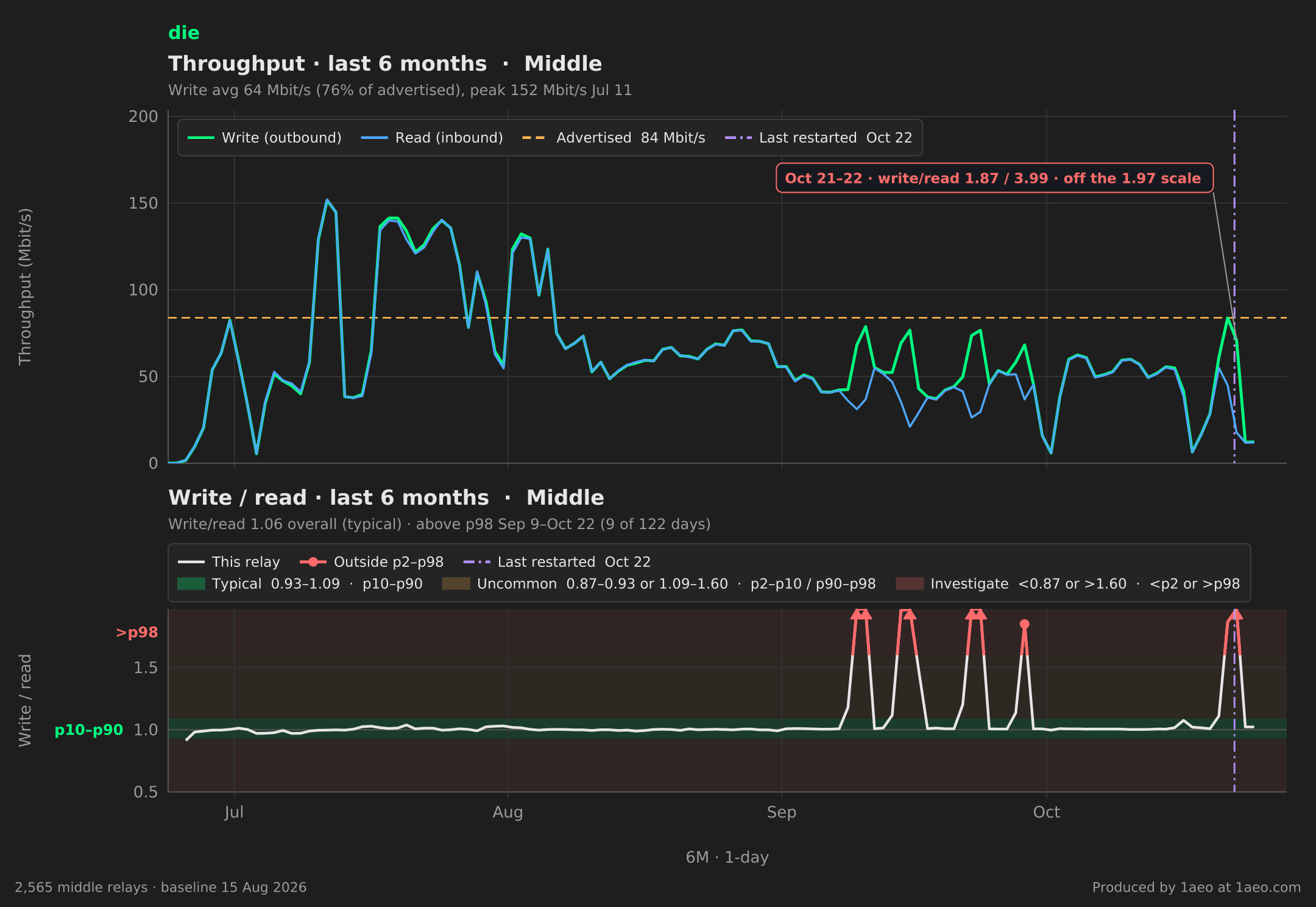Screen dimensions: 1316x907
Task: Click the Oct 21–22 write/read annotation box
Action: (994, 178)
